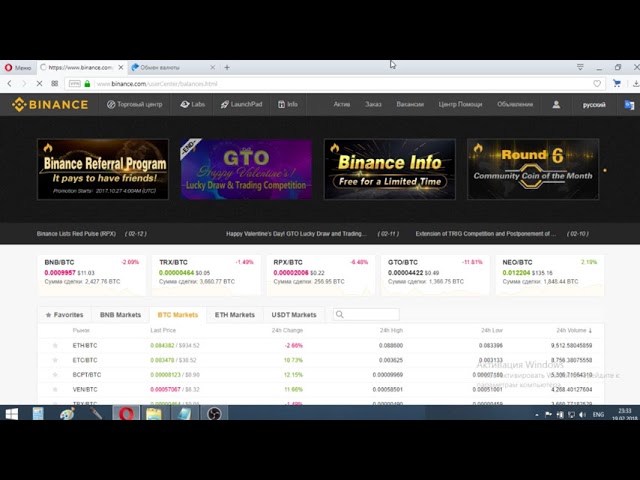Star the ETC/BTC pair as favorite

pyautogui.click(x=55, y=360)
